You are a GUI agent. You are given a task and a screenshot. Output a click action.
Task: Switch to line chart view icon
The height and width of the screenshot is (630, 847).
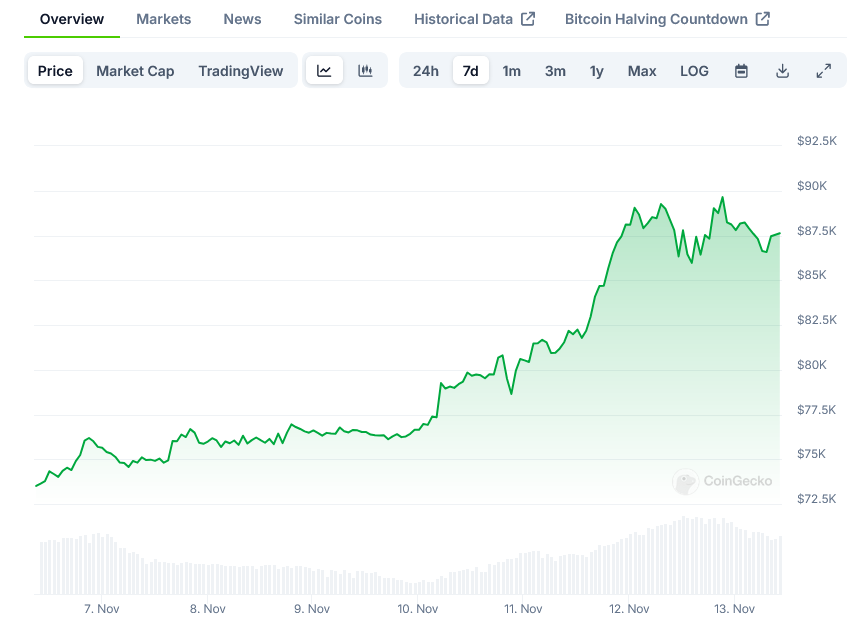pyautogui.click(x=324, y=71)
